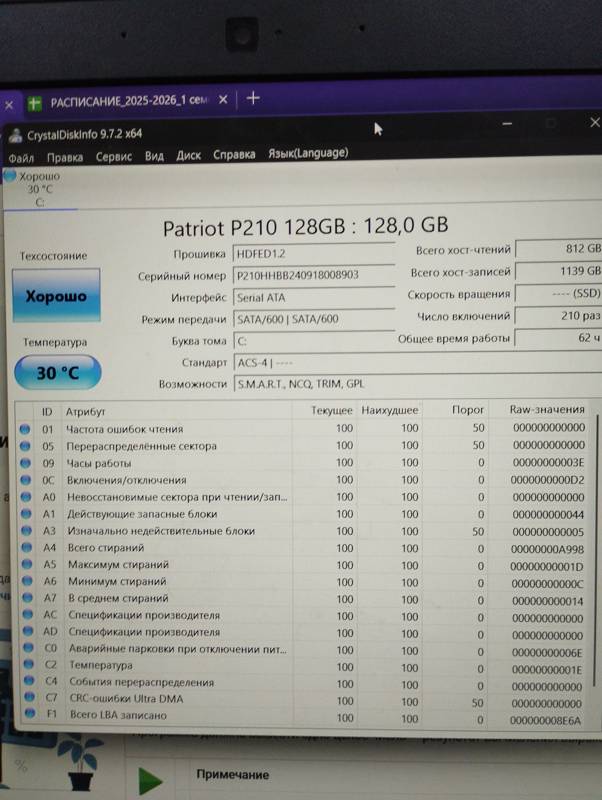This screenshot has width=602, height=800.
Task: Open the Правка menu
Action: [x=65, y=156]
